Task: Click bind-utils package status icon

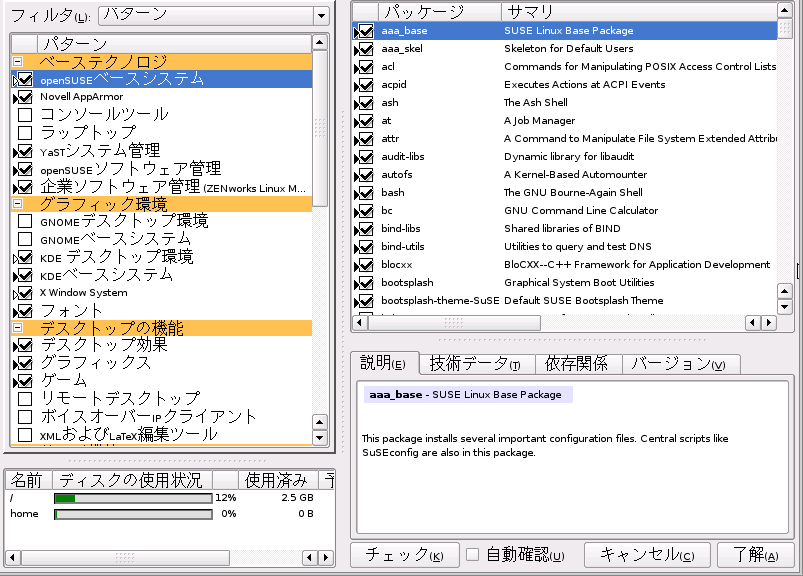Action: click(x=364, y=247)
